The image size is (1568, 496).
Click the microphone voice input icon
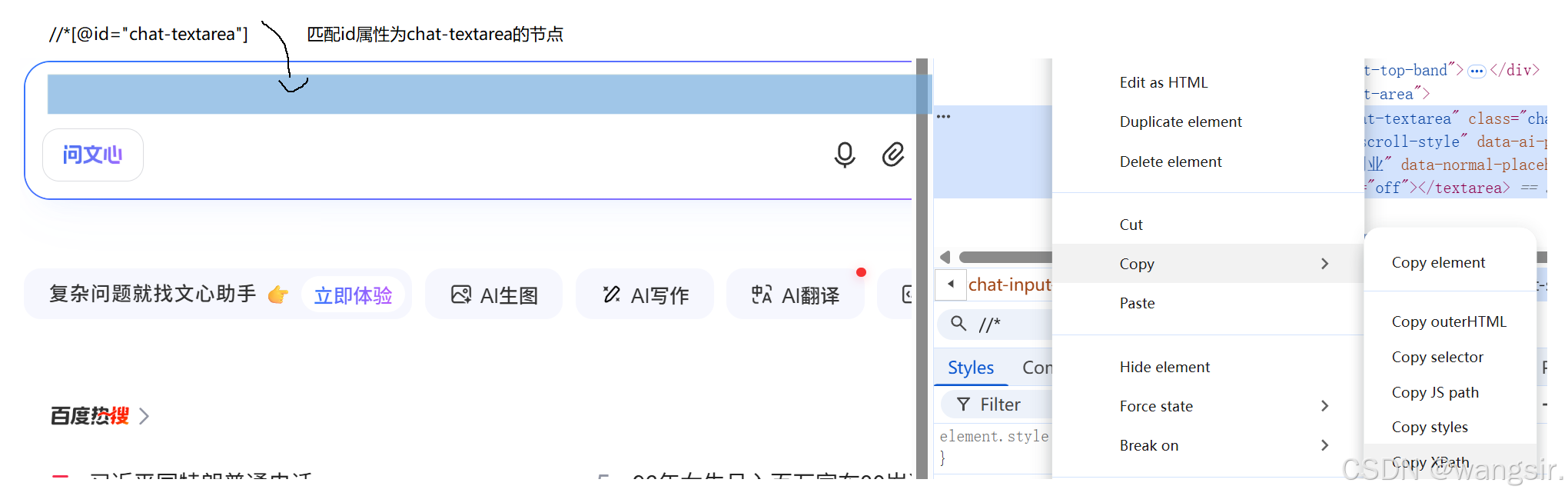coord(844,155)
